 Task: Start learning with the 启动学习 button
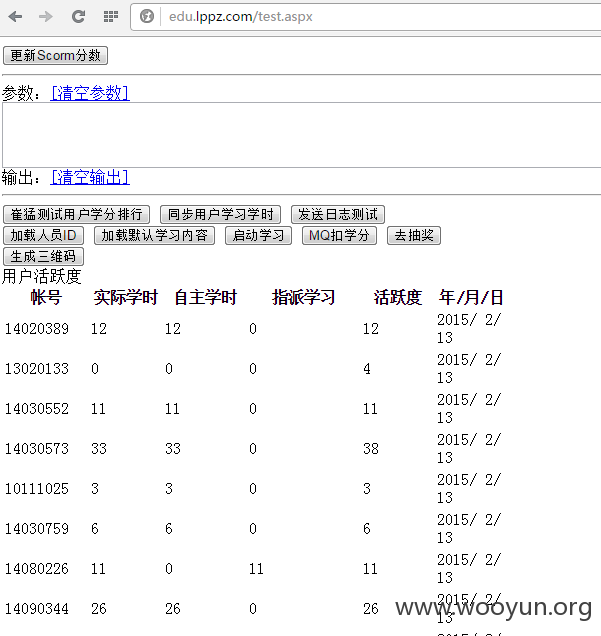point(258,235)
